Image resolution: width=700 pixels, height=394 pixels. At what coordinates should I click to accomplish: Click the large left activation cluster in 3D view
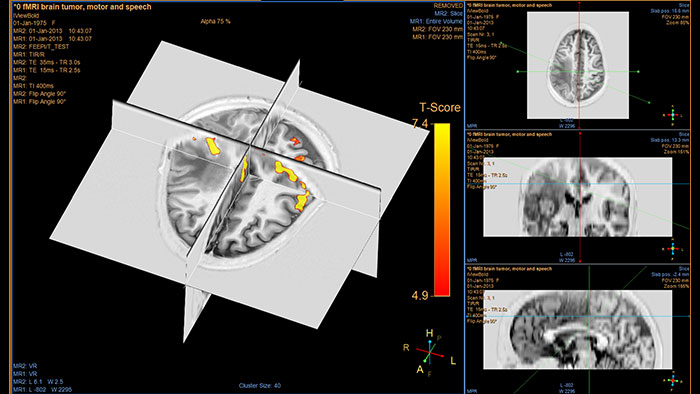[212, 146]
